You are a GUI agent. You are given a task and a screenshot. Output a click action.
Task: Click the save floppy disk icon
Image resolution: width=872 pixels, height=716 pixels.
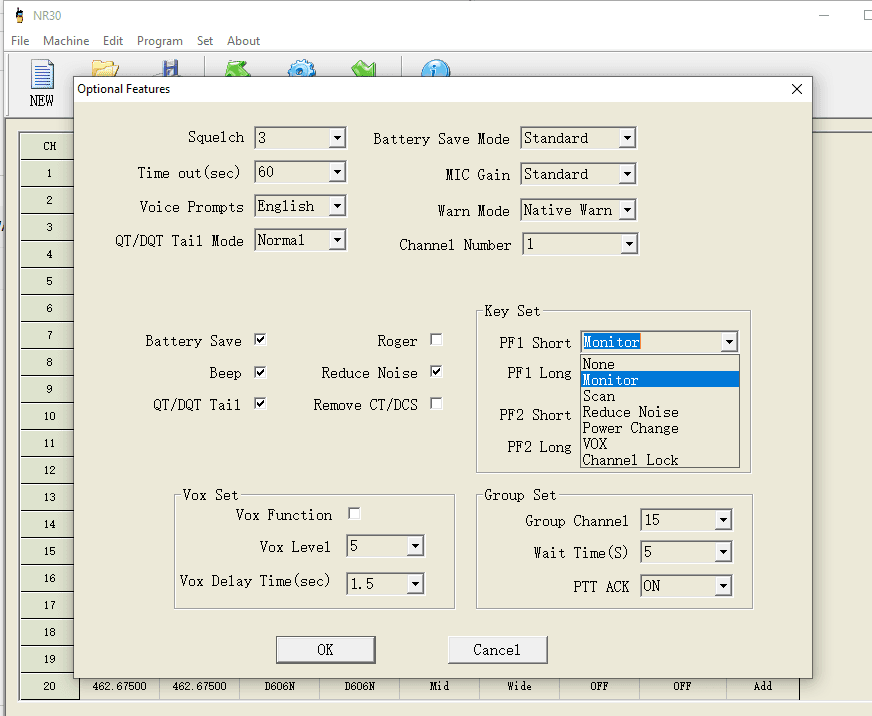[x=170, y=68]
